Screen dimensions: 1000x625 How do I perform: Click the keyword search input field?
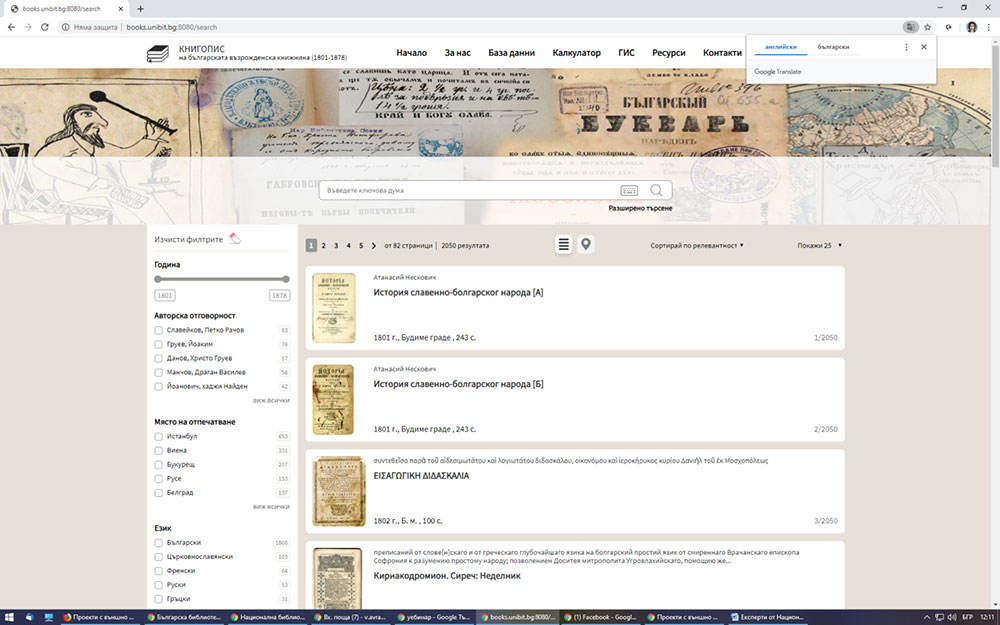471,190
